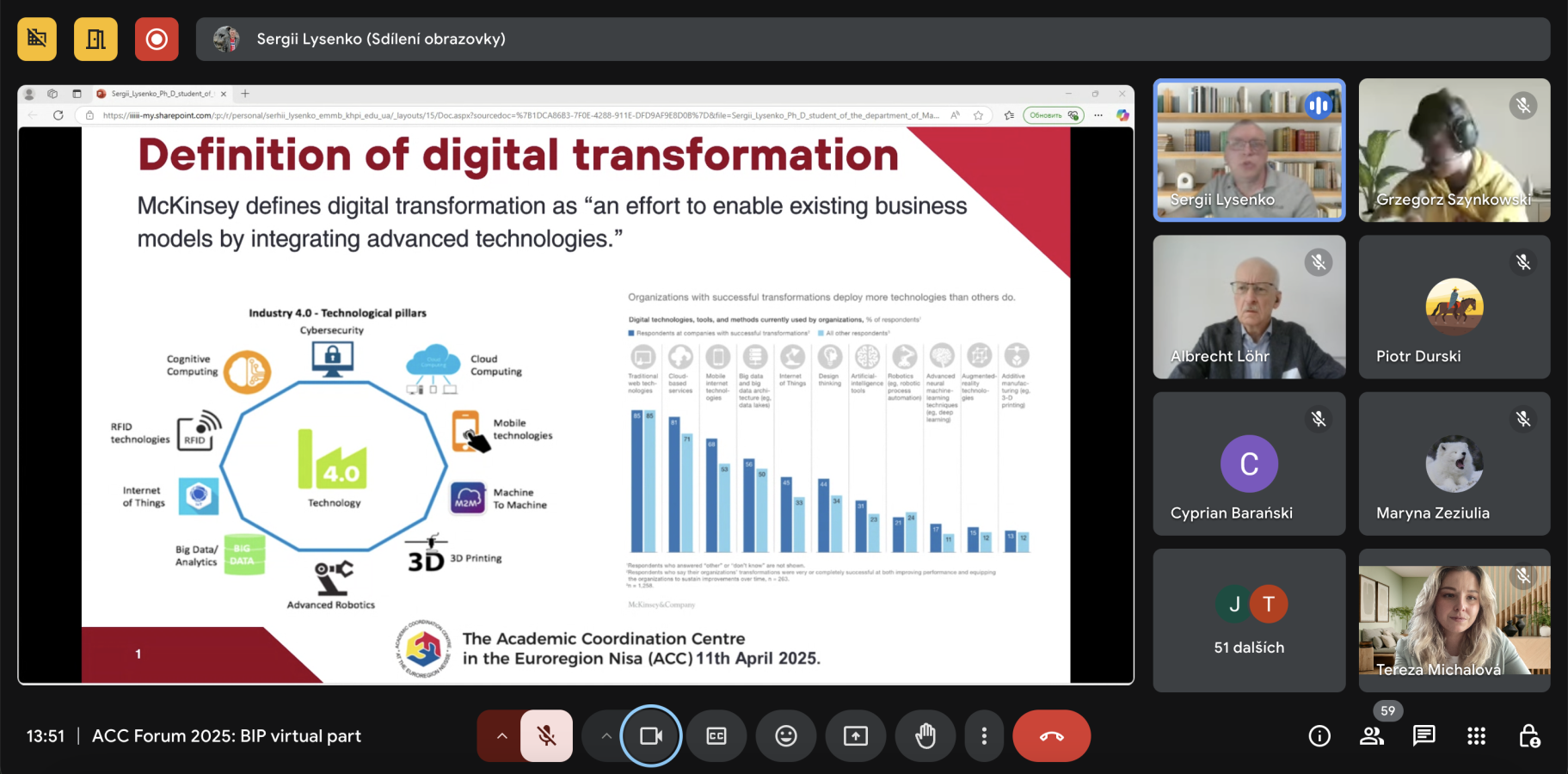Click the red recording indicator icon
This screenshot has height=774, width=1568.
coord(157,40)
